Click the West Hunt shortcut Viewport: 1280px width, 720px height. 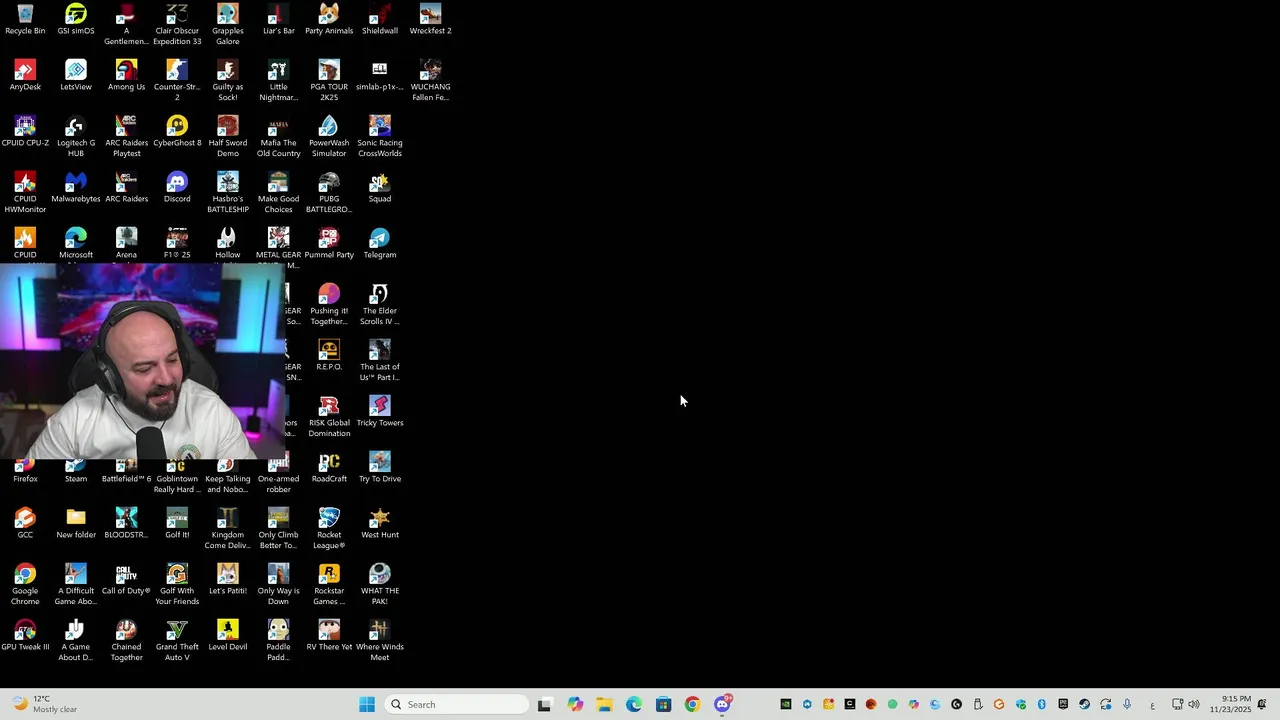(380, 523)
